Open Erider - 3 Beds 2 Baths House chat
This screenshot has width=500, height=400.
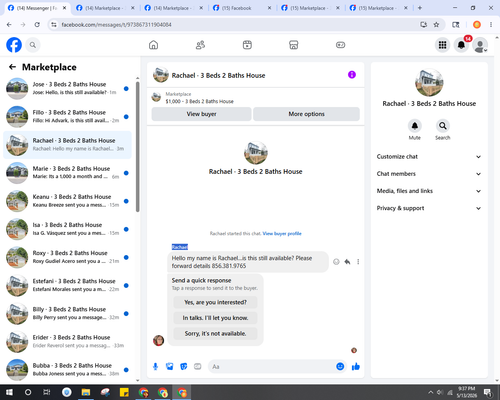tap(67, 342)
